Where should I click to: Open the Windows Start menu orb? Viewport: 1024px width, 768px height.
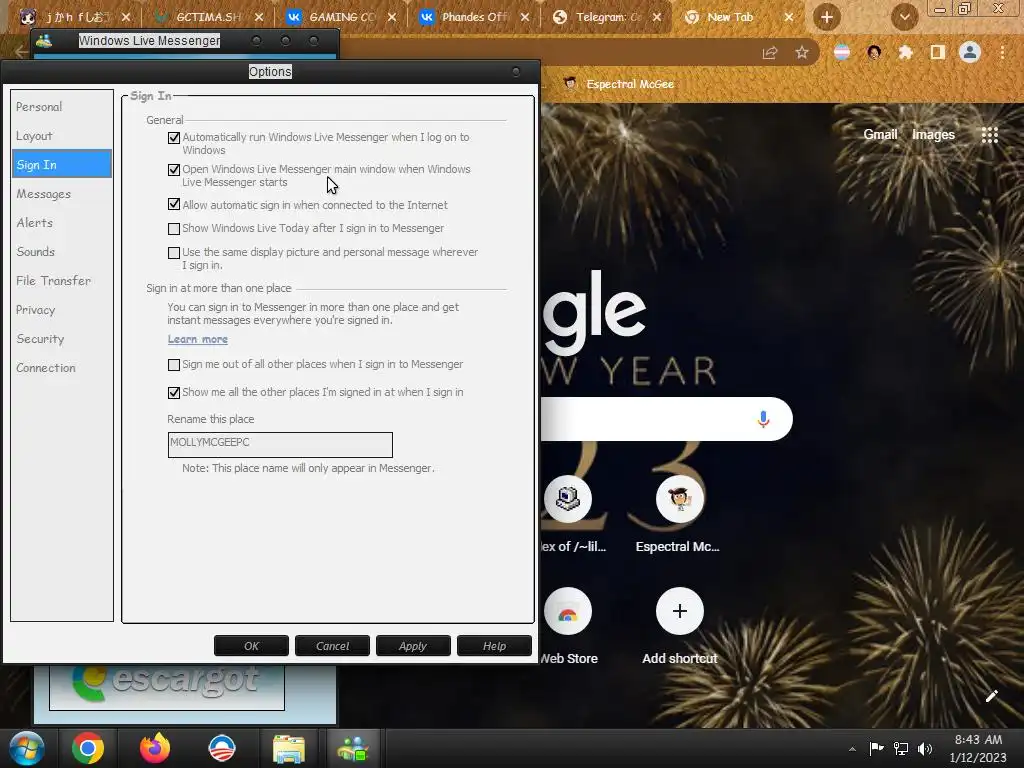coord(27,748)
